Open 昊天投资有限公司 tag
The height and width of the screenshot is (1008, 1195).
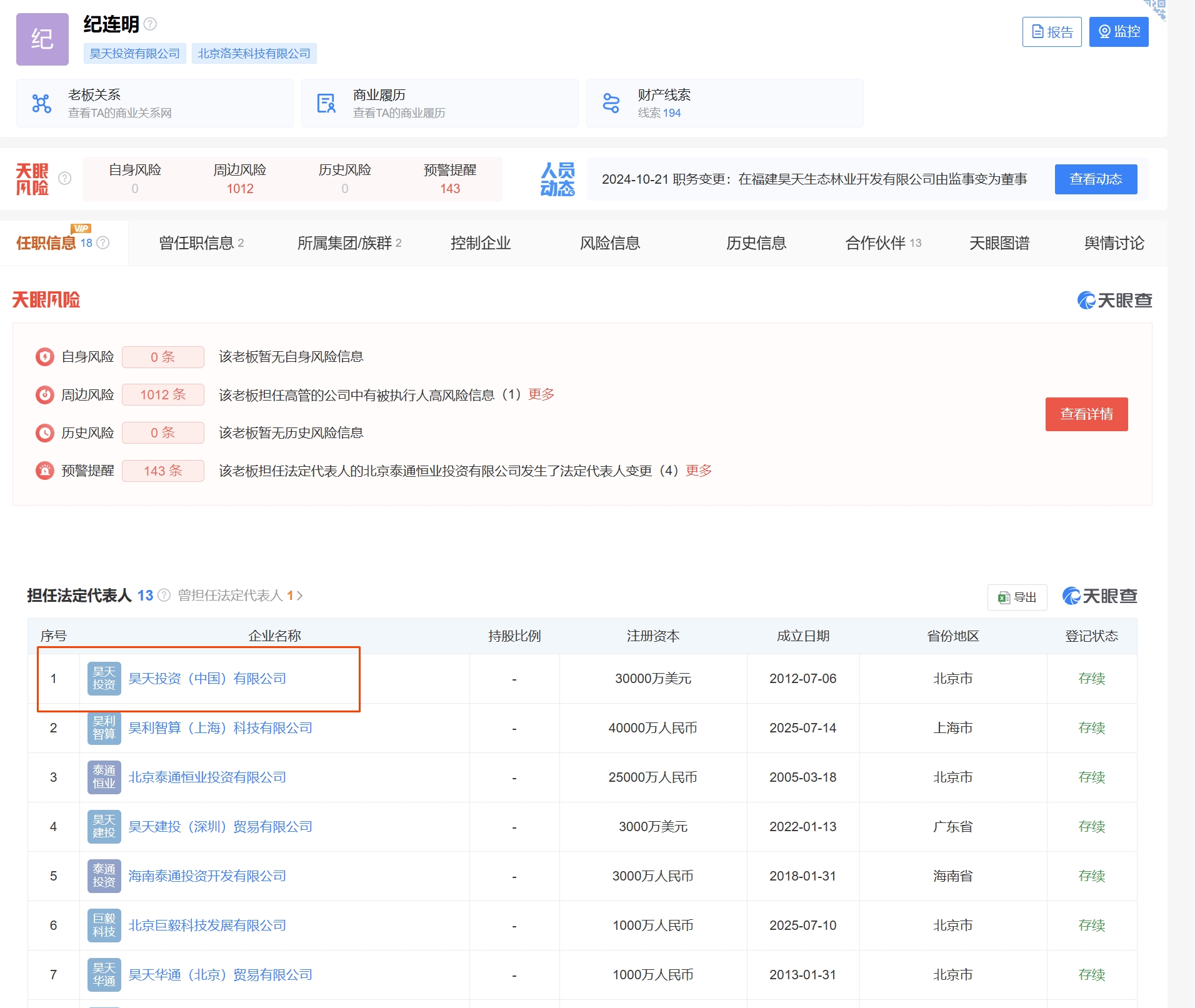(135, 54)
